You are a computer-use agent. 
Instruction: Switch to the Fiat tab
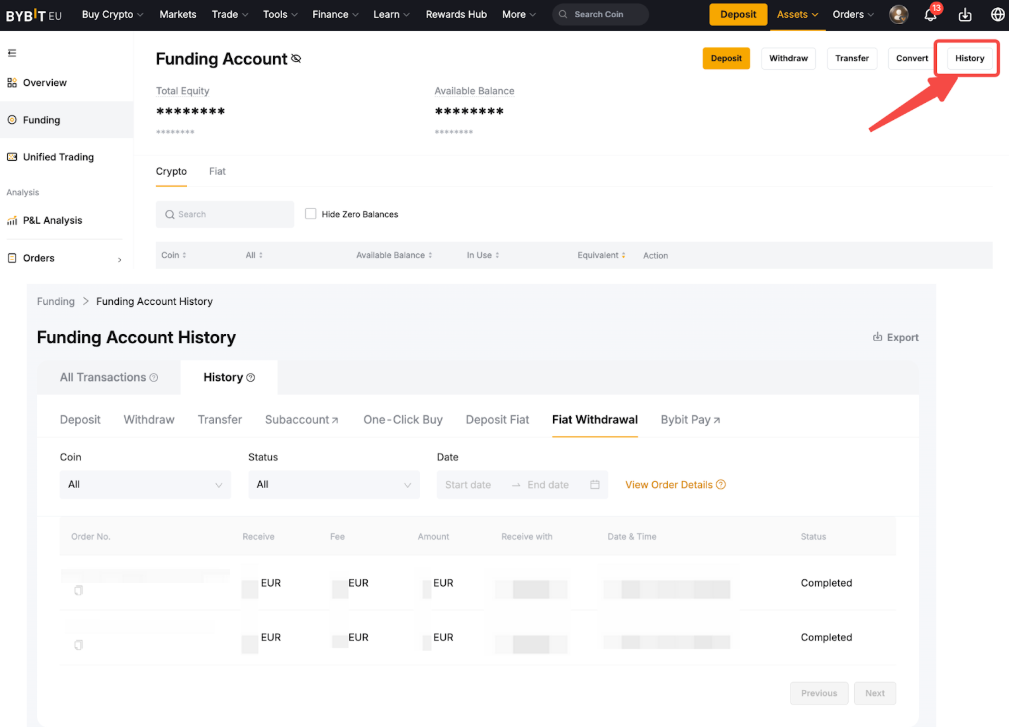point(217,172)
